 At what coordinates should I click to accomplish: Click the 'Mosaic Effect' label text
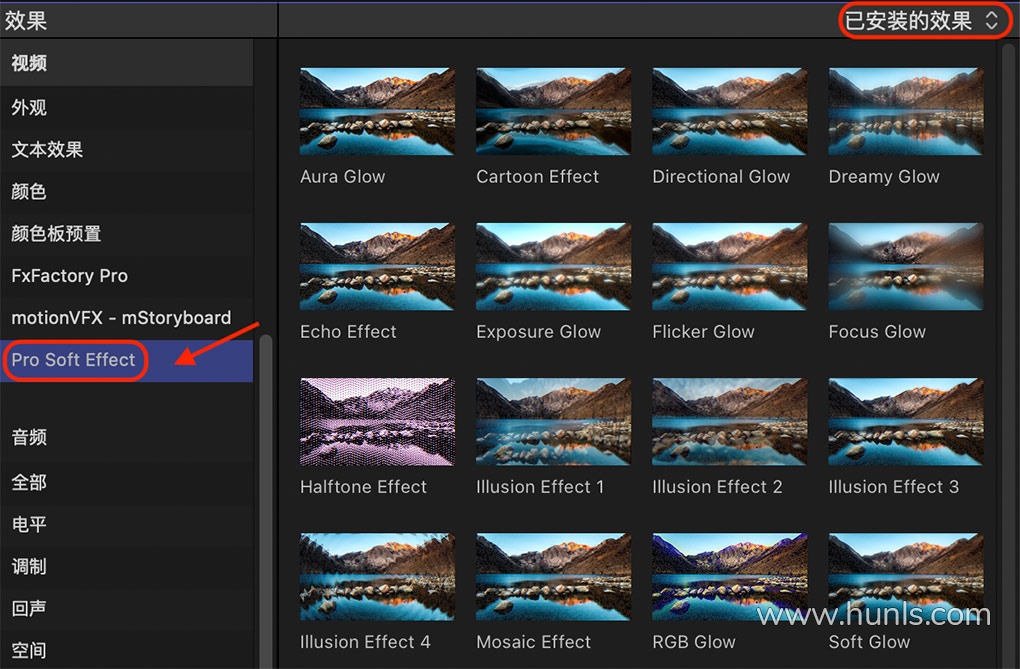point(533,642)
